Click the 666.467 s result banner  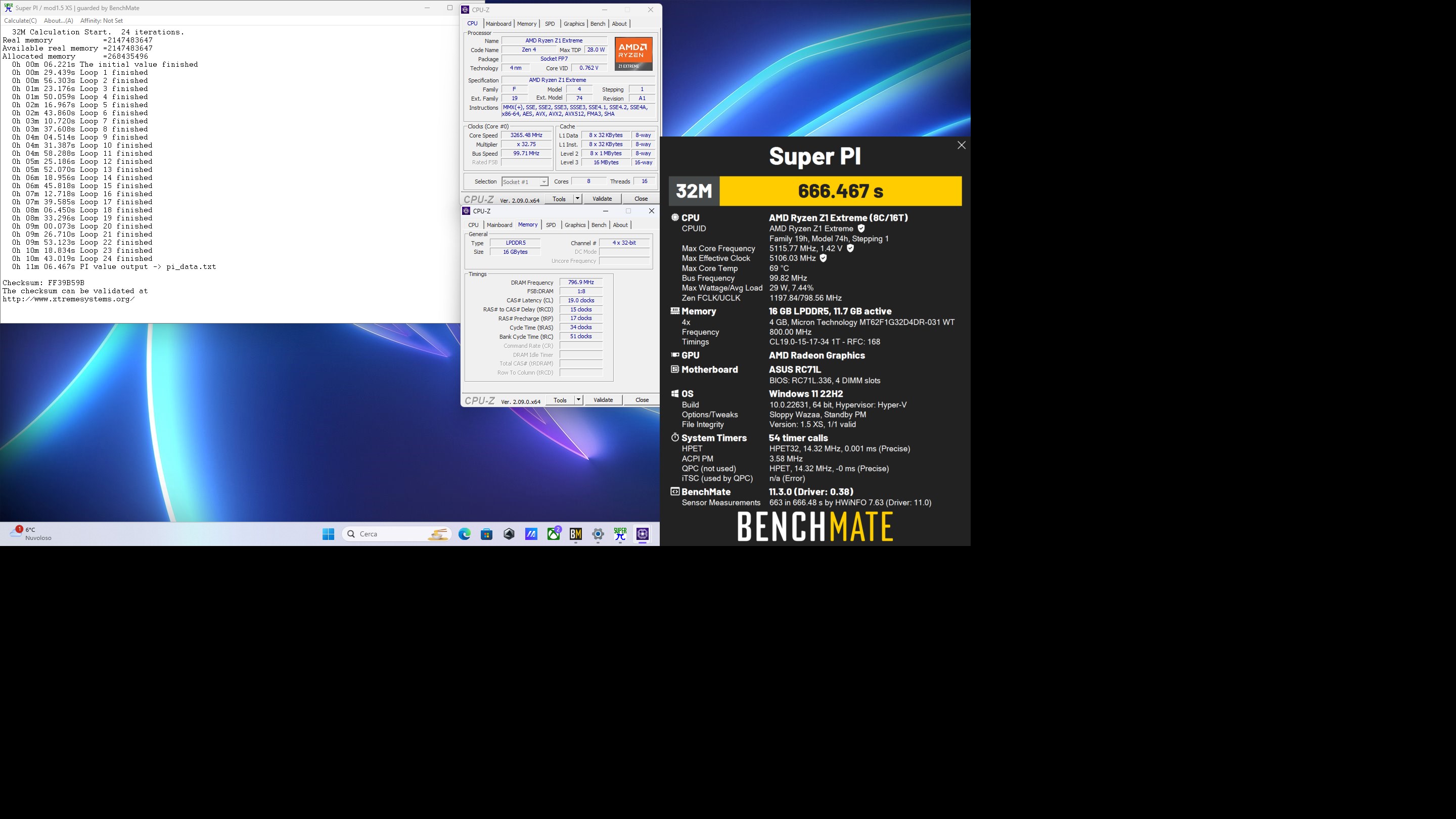tap(840, 191)
